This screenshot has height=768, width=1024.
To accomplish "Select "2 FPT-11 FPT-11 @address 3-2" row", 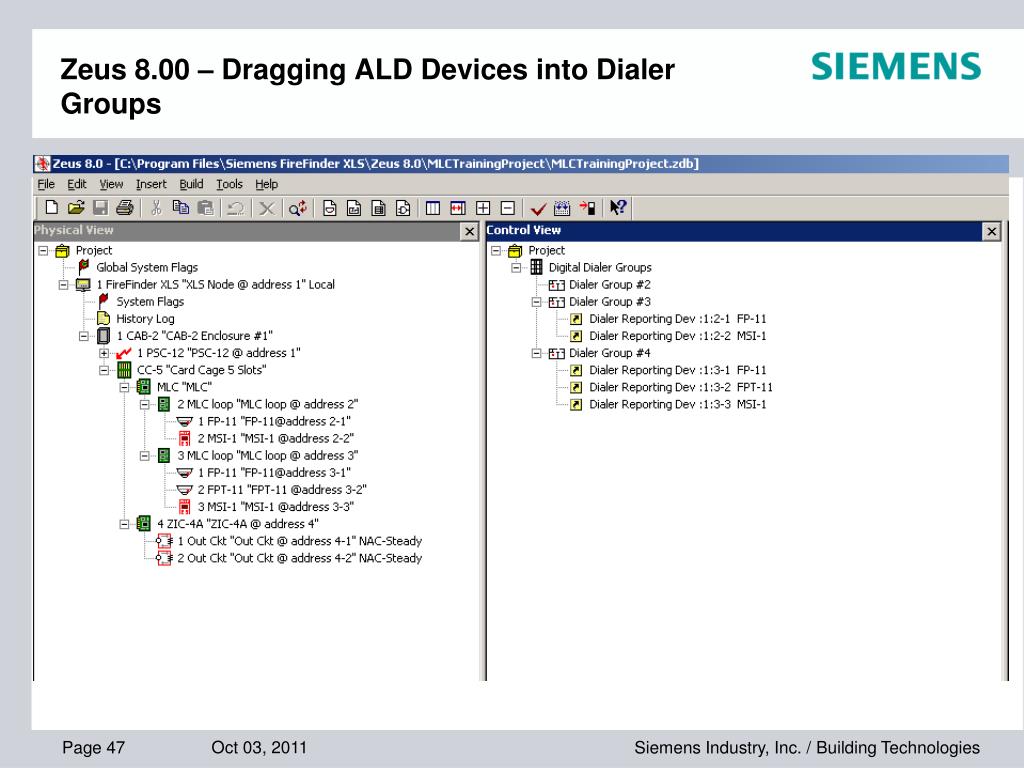I will 282,490.
